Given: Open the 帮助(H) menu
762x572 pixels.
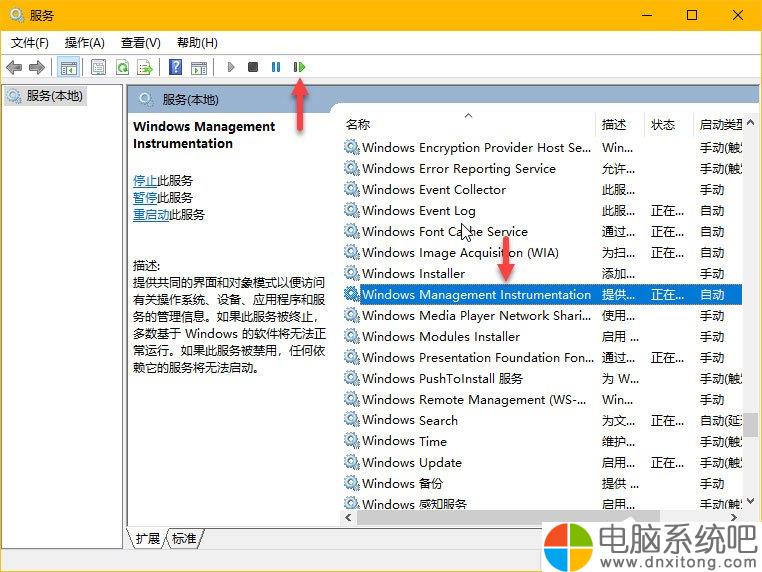Looking at the screenshot, I should click(197, 43).
